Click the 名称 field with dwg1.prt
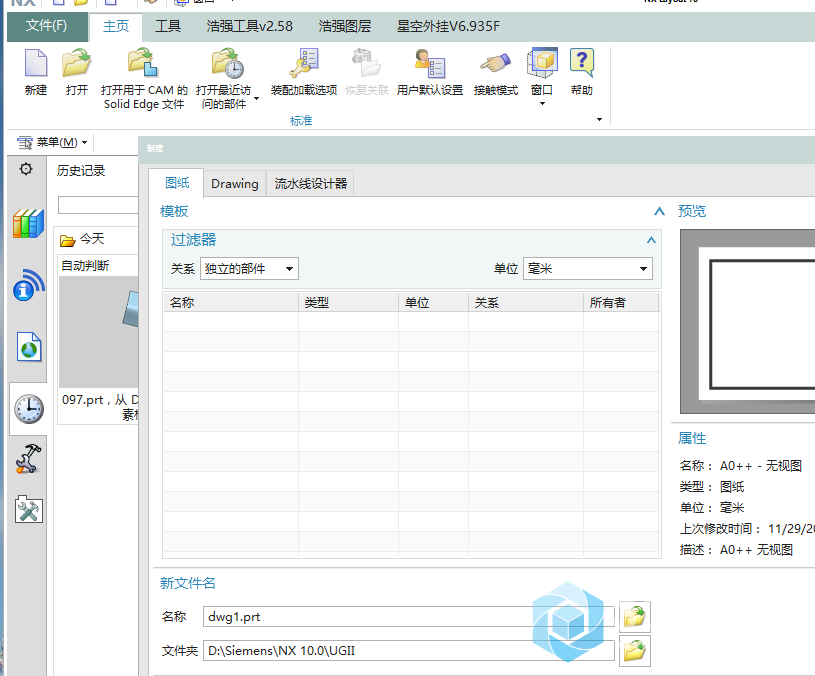Screen dimensions: 815x676 pyautogui.click(x=409, y=617)
